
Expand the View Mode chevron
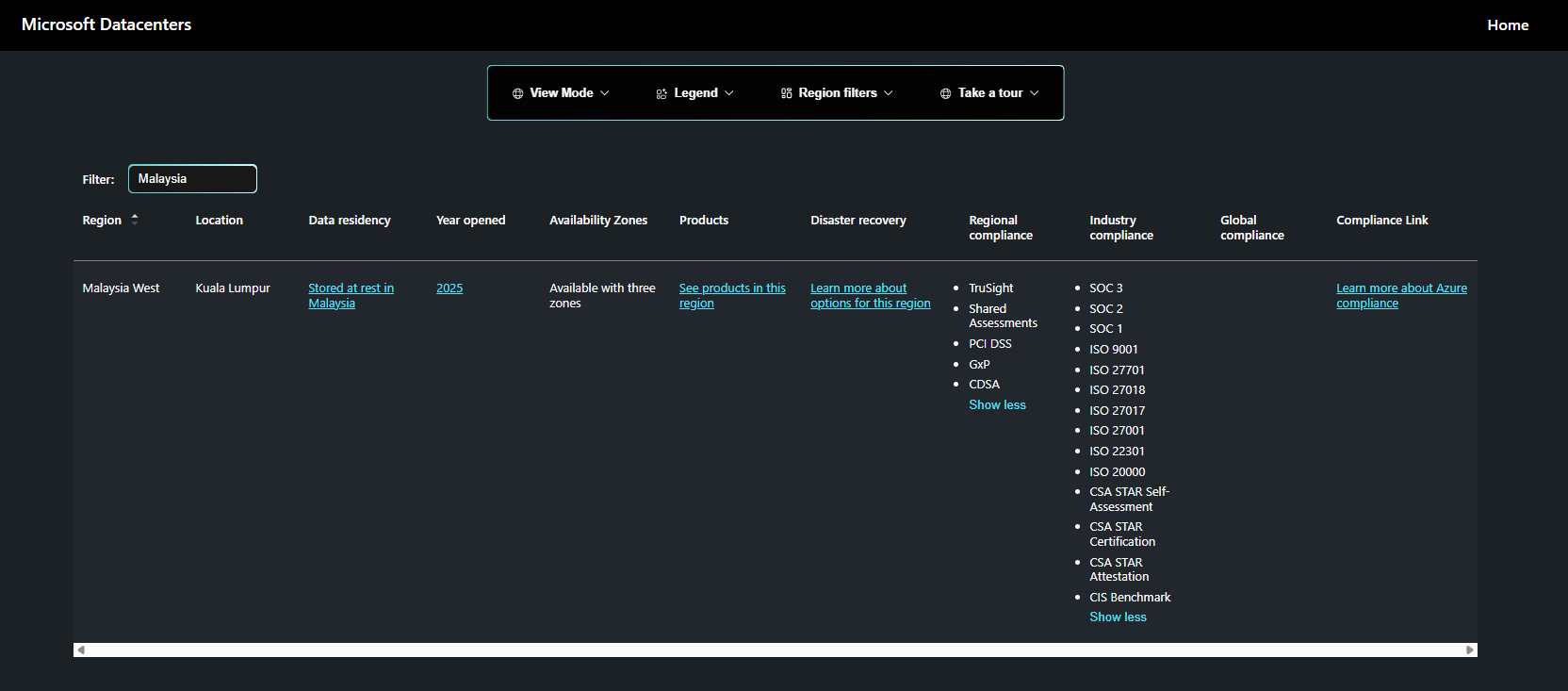click(x=605, y=93)
